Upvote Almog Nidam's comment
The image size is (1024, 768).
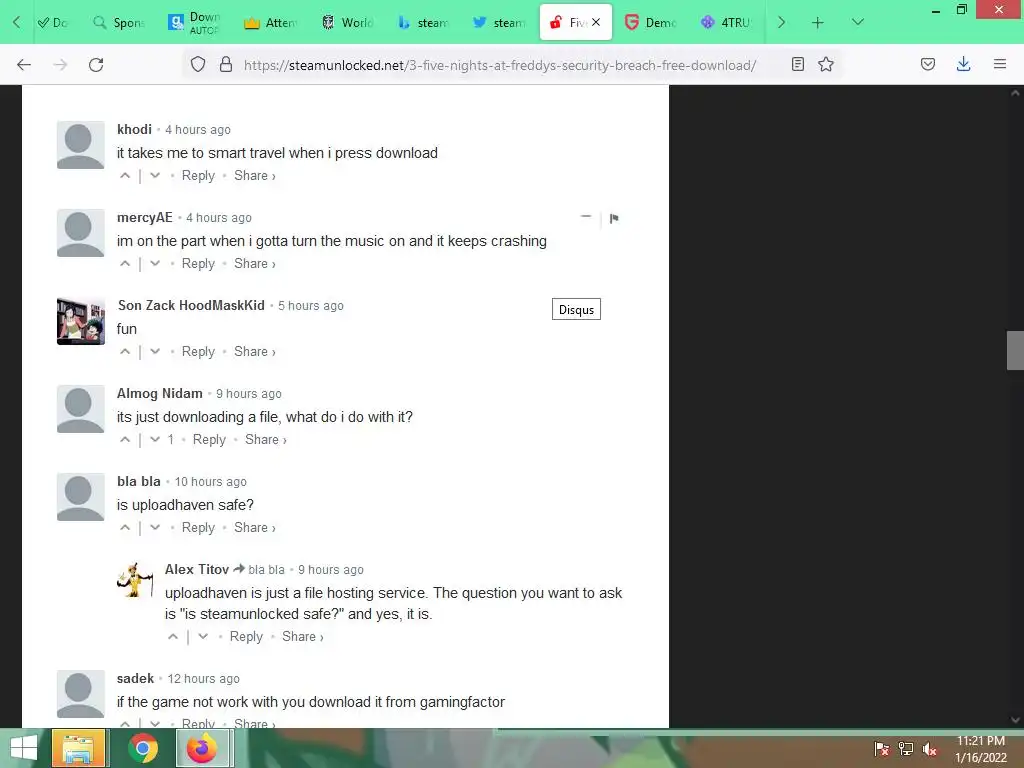point(125,440)
